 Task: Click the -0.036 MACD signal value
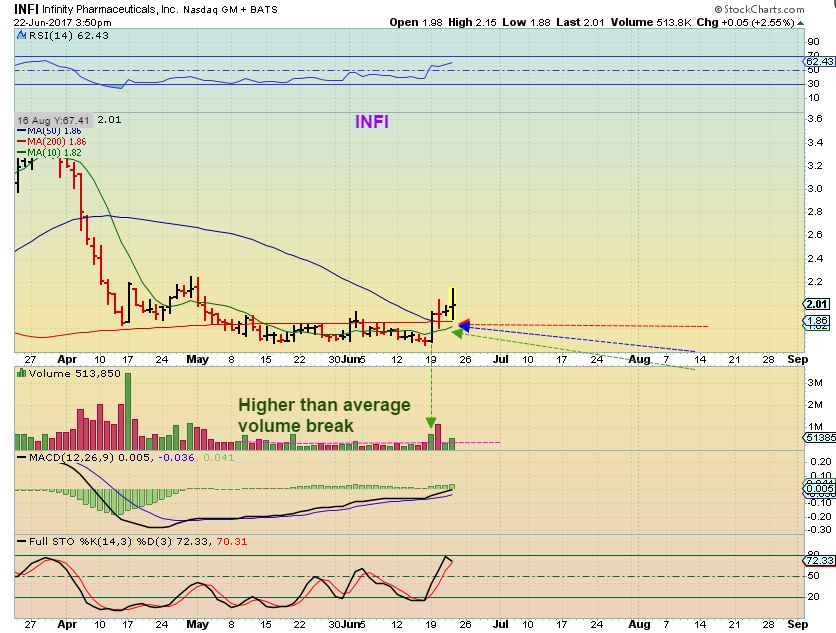176,458
